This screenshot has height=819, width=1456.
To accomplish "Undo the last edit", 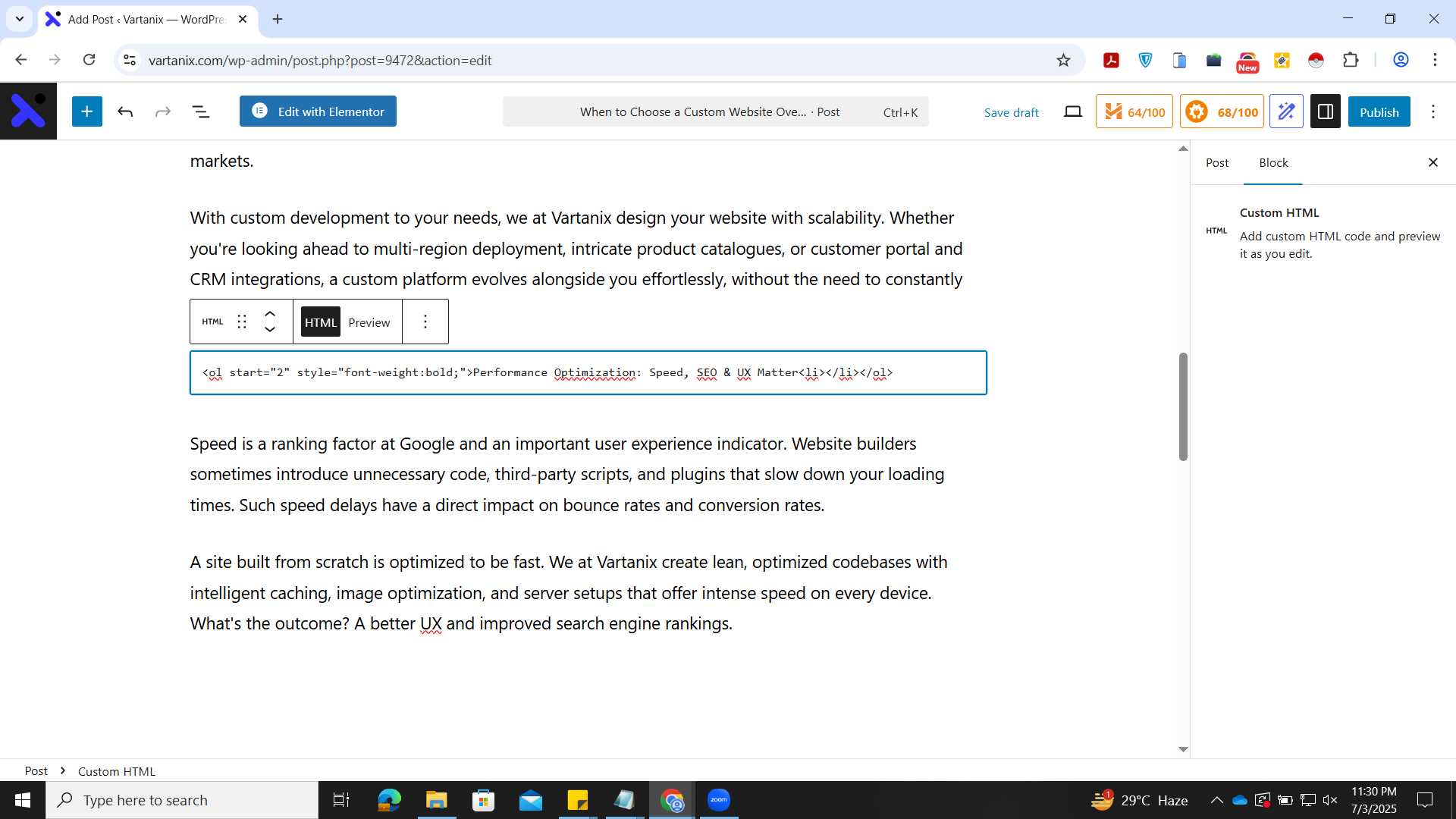I will coord(125,112).
